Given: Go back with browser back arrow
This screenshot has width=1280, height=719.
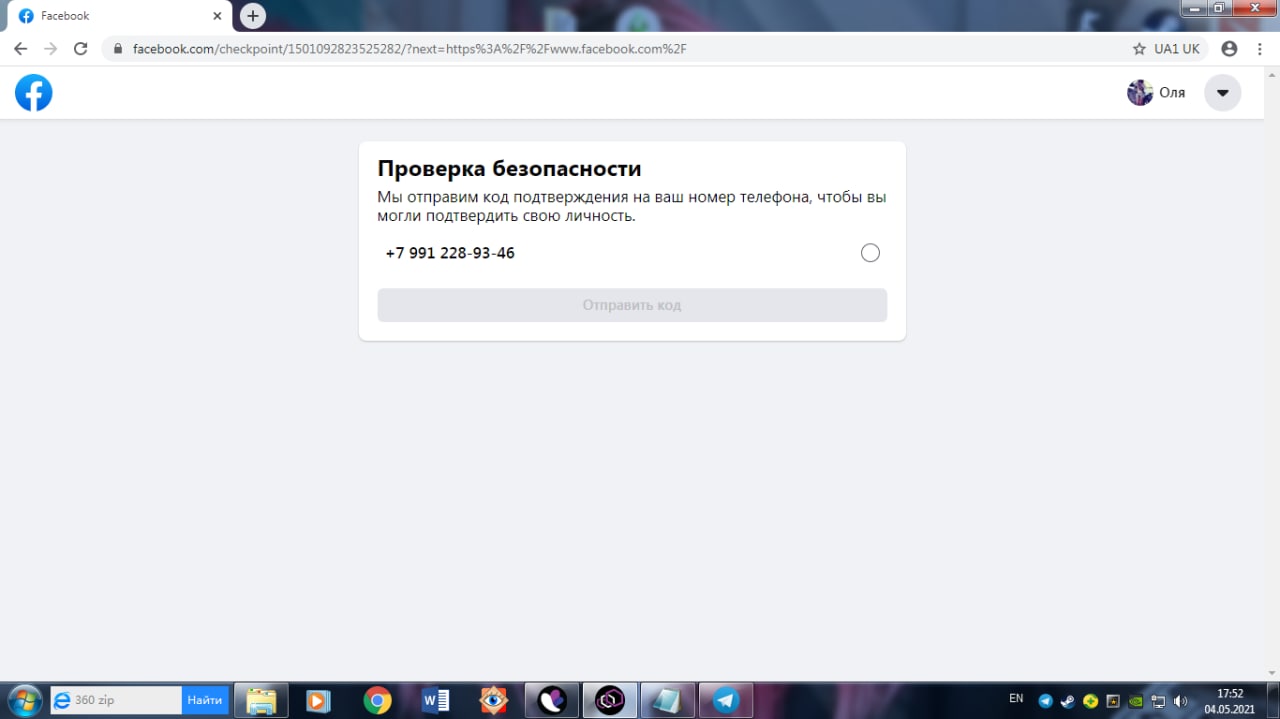Looking at the screenshot, I should (x=20, y=48).
